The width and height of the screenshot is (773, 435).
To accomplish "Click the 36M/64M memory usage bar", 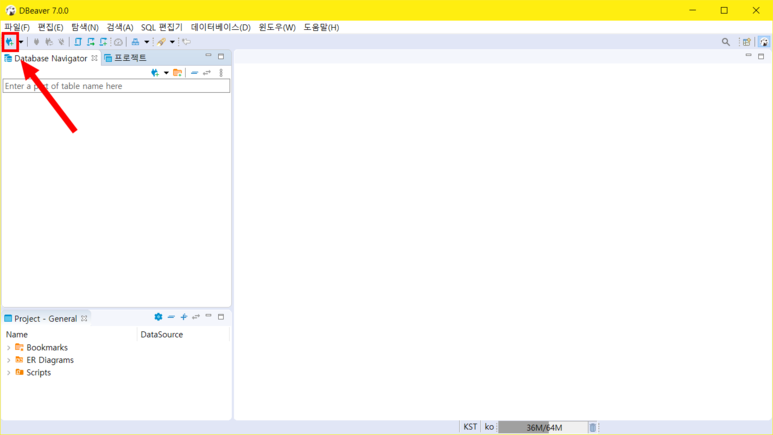I will point(543,428).
